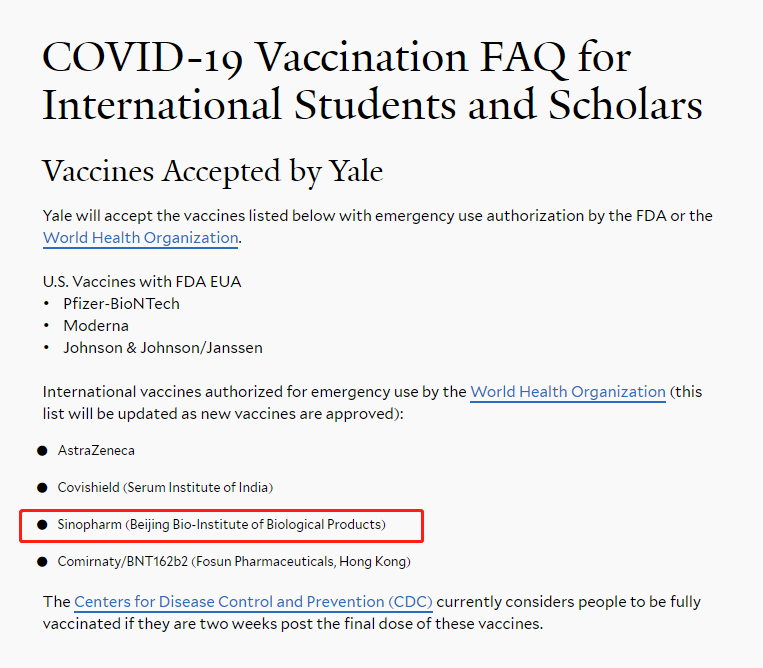This screenshot has height=668, width=763.
Task: Click the bullet dot beside AstraZeneca
Action: (x=42, y=451)
